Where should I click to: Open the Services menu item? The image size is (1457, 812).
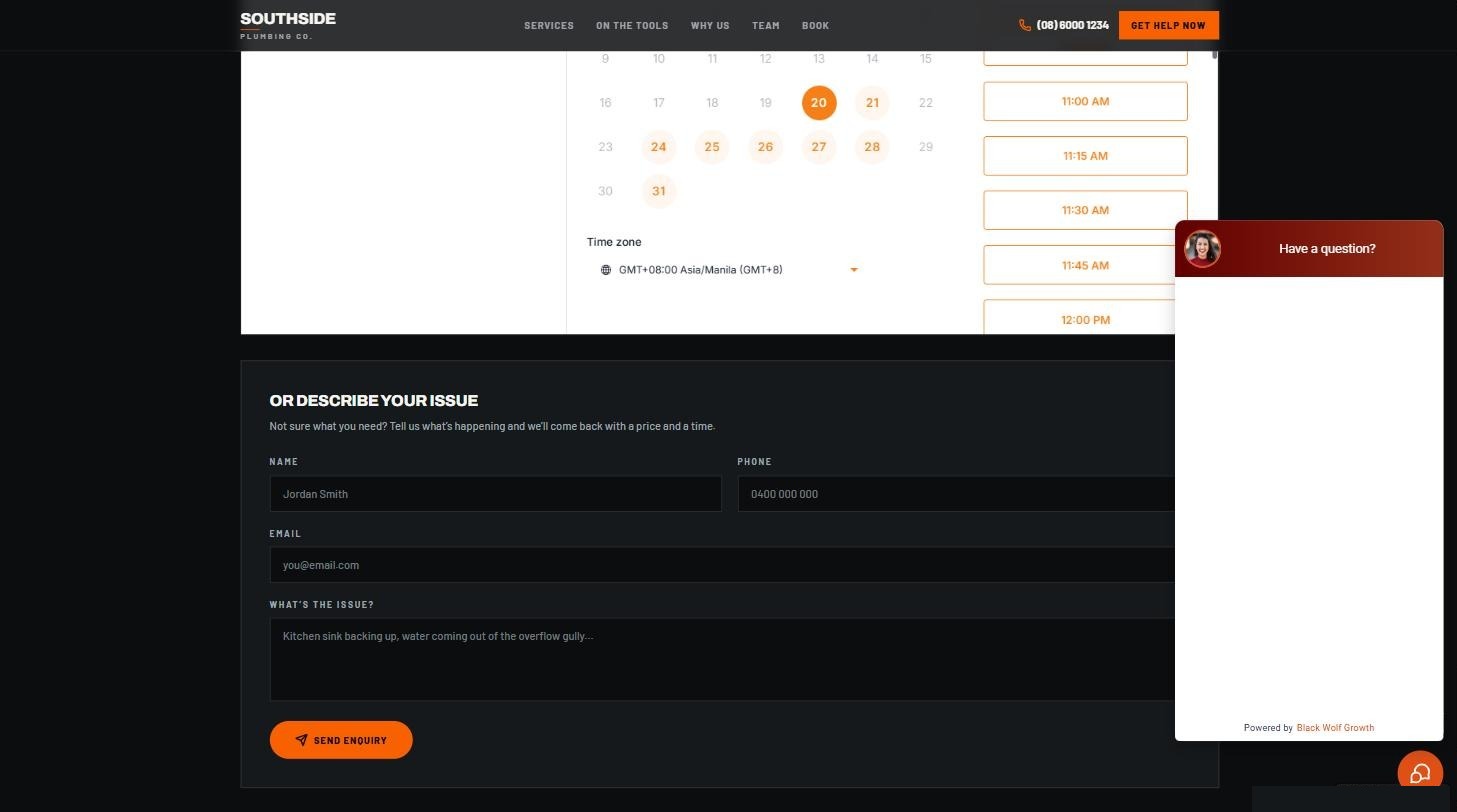(x=549, y=26)
